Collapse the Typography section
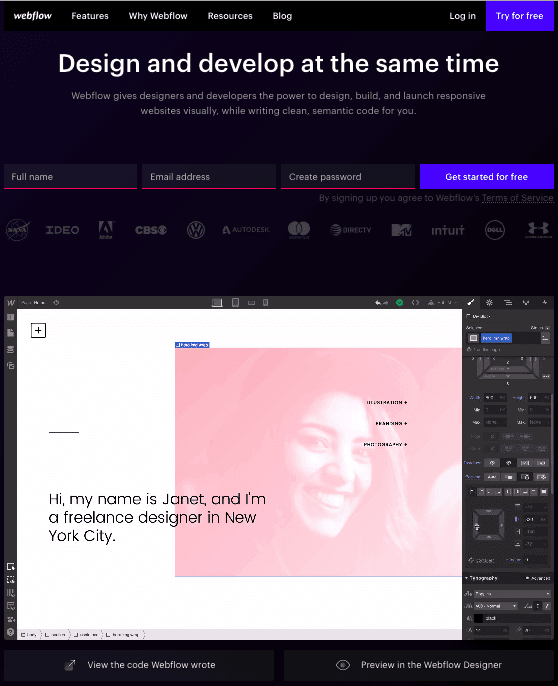 (x=481, y=578)
